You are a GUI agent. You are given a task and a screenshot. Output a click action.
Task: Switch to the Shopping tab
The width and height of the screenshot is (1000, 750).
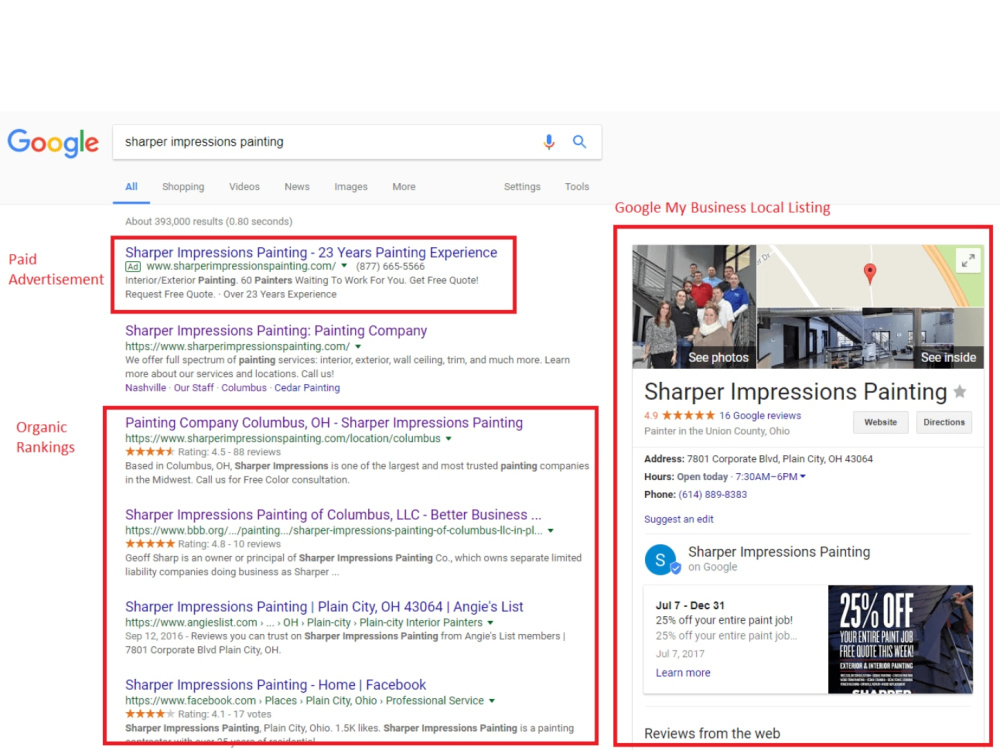point(183,187)
